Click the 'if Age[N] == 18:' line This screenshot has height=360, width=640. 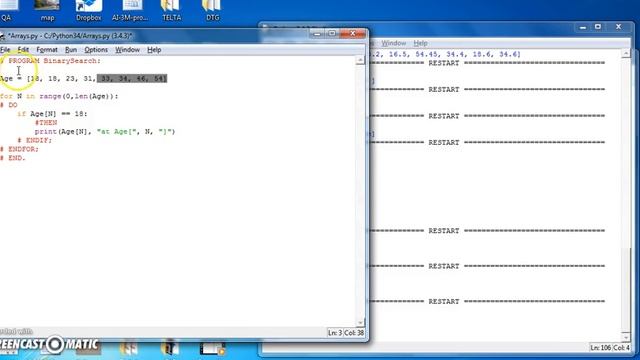click(52, 114)
